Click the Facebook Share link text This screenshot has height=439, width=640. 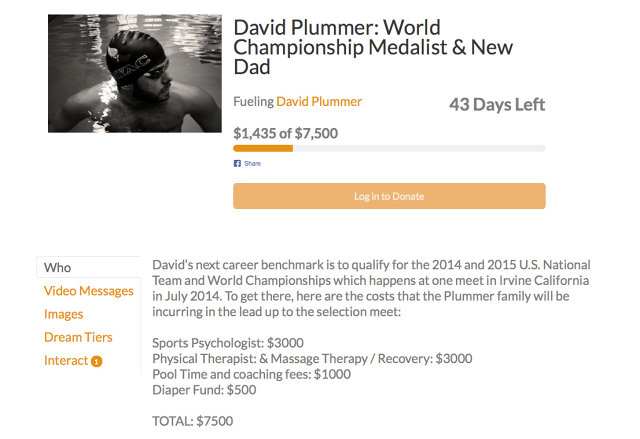click(252, 164)
